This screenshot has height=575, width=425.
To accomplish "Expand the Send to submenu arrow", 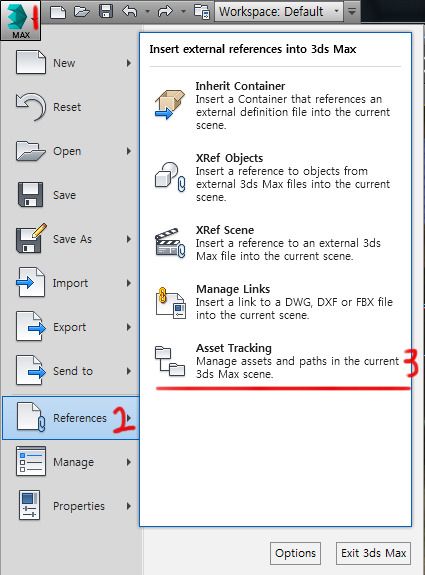I will [129, 371].
